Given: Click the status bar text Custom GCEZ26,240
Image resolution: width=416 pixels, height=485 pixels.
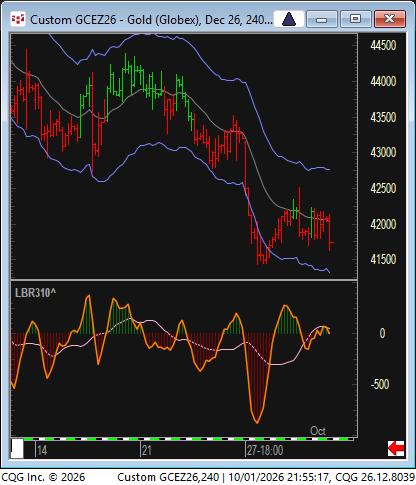Looking at the screenshot, I should pyautogui.click(x=168, y=477).
